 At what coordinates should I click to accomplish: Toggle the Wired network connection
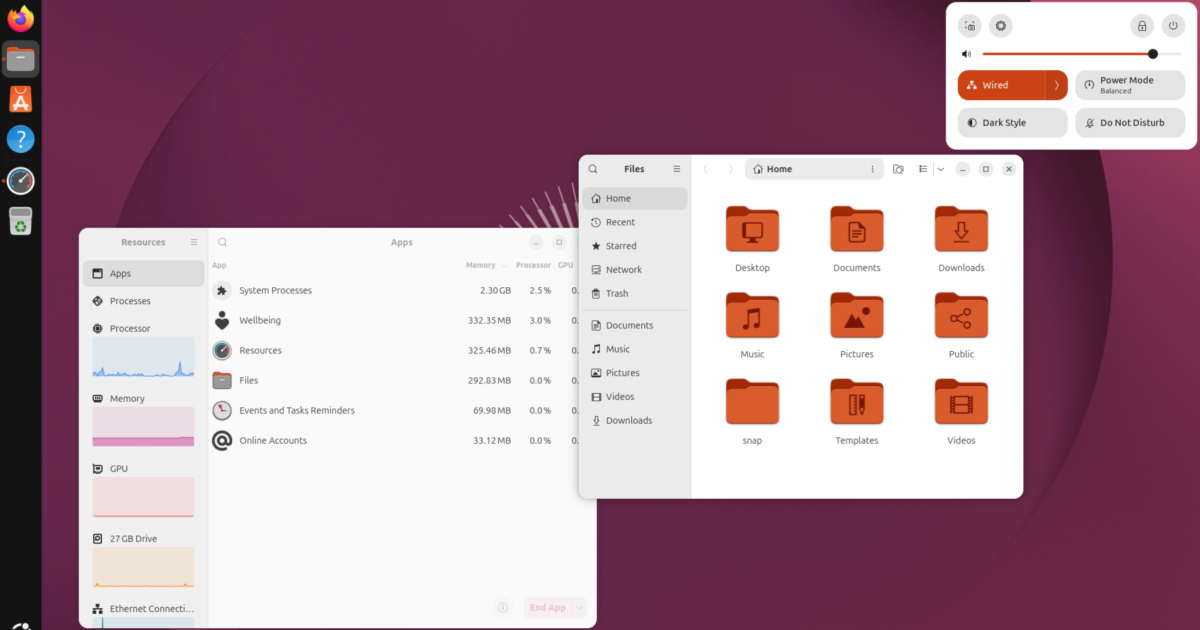coord(1000,85)
